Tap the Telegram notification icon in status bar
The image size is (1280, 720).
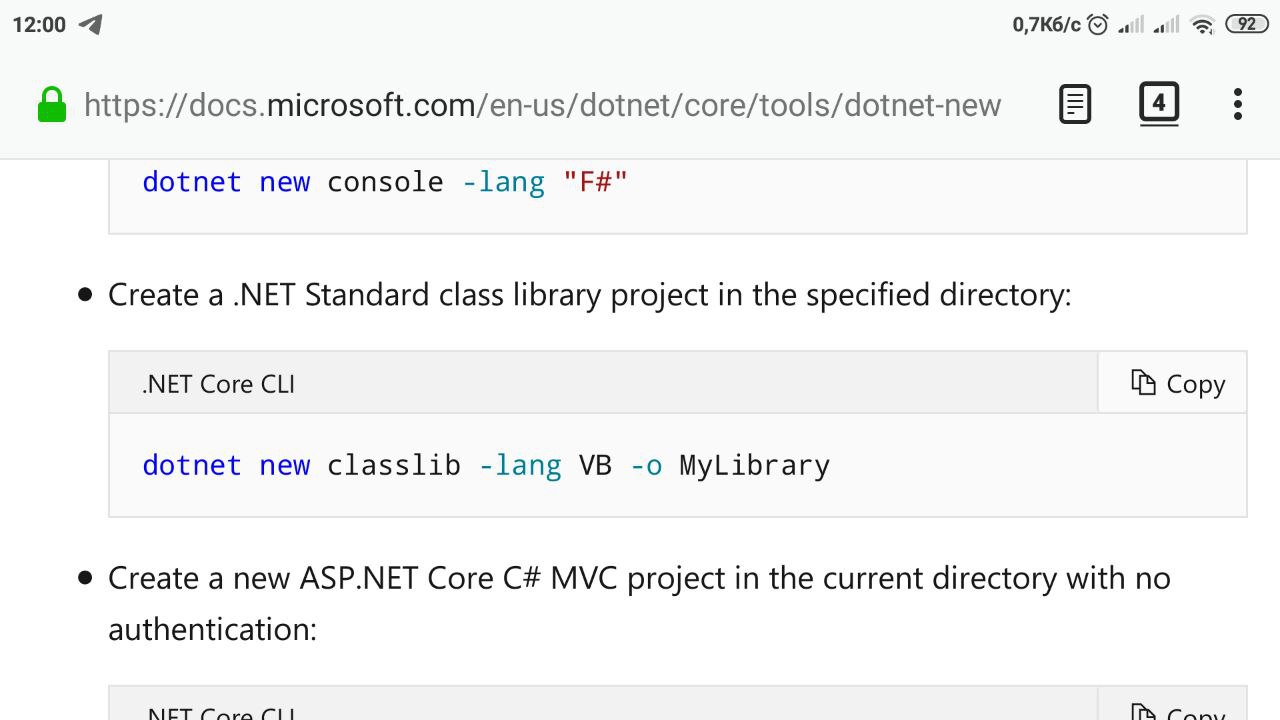click(91, 25)
